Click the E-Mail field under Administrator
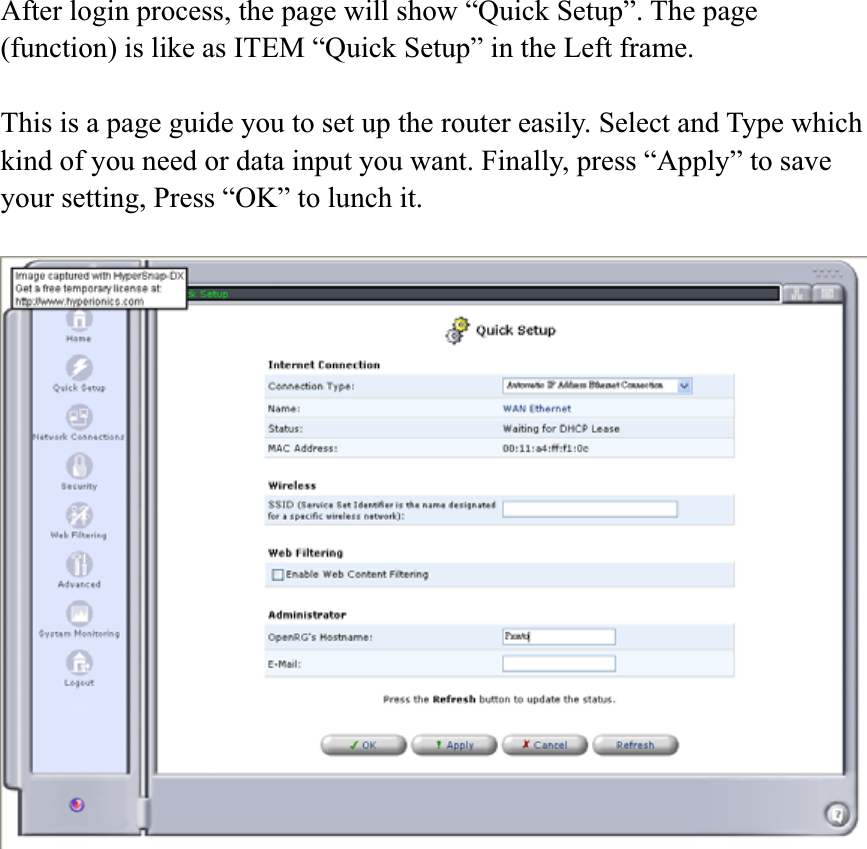This screenshot has width=867, height=849. point(558,662)
